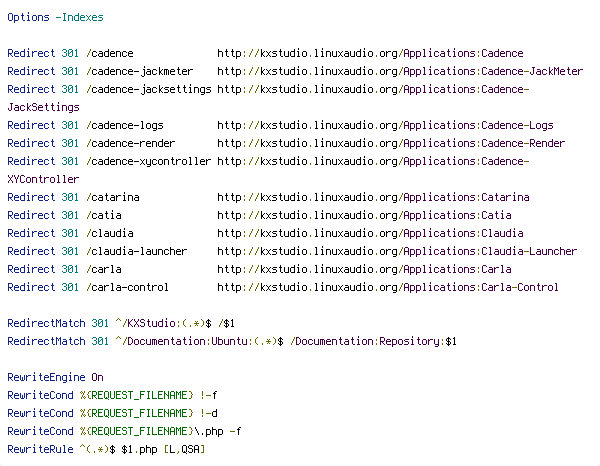Click the '$1.php' substitution
Viewport: 600px width, 466px height.
coord(139,450)
